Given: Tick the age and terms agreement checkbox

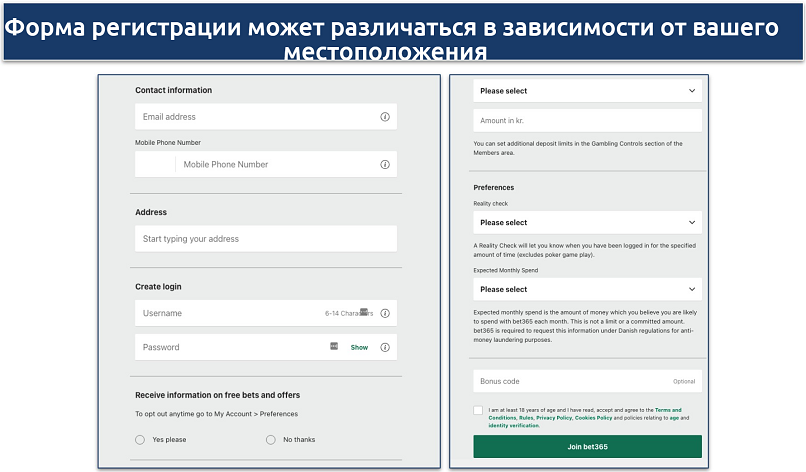Looking at the screenshot, I should click(x=479, y=410).
